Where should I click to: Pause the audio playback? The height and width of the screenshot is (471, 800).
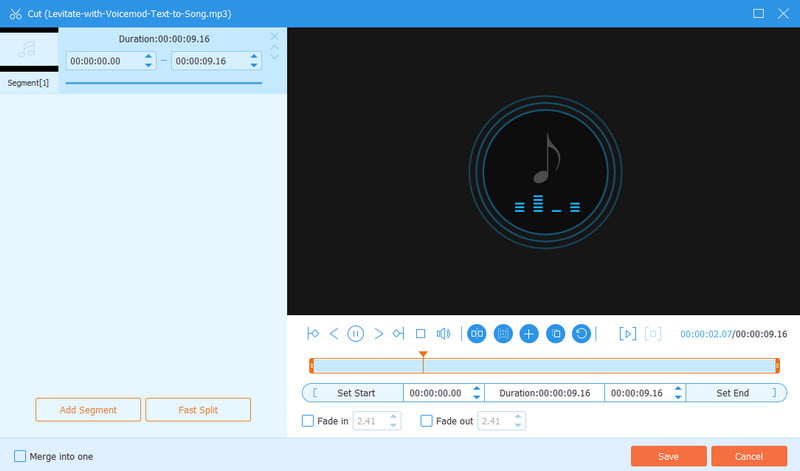coord(355,333)
